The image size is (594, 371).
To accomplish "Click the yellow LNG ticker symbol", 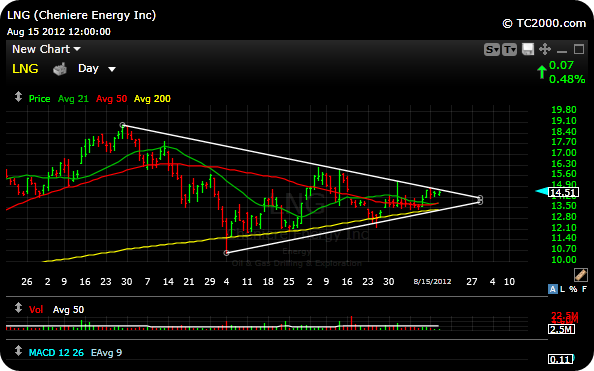I will (25, 69).
